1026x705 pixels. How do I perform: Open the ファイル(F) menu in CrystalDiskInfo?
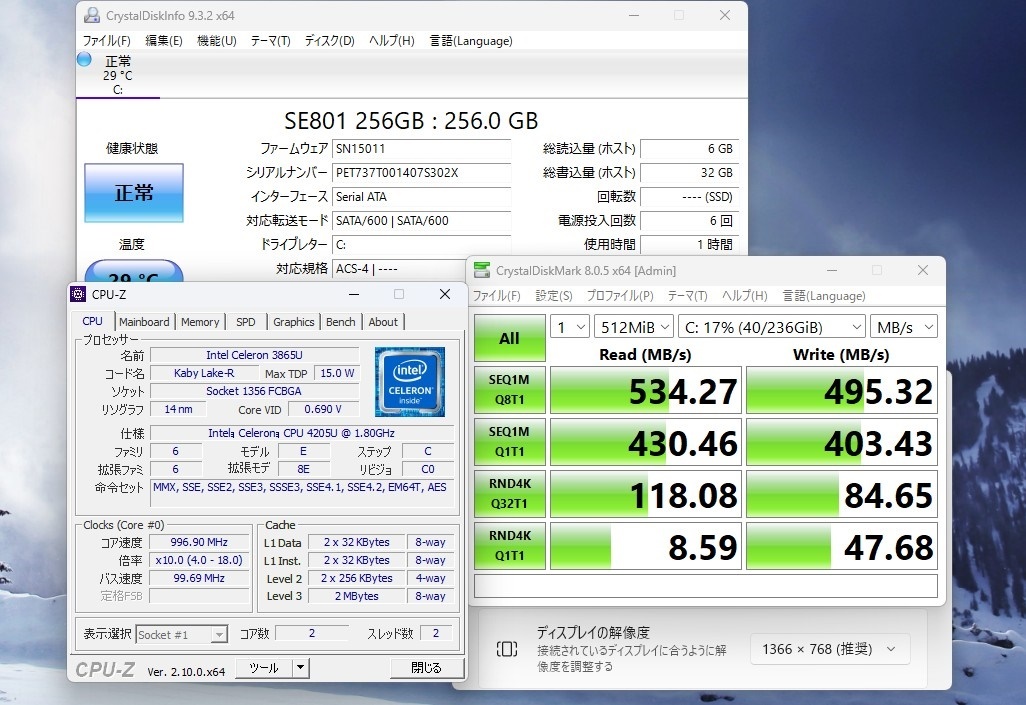(107, 41)
